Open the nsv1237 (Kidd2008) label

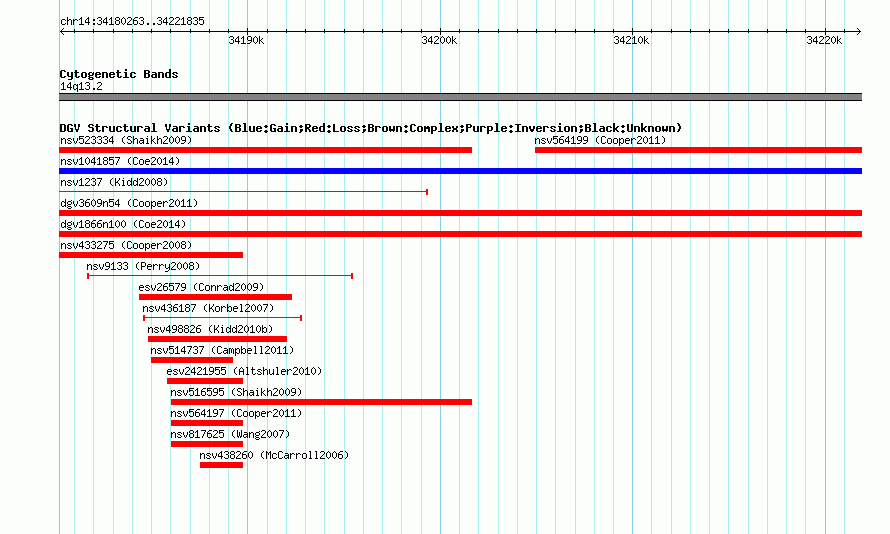click(114, 182)
